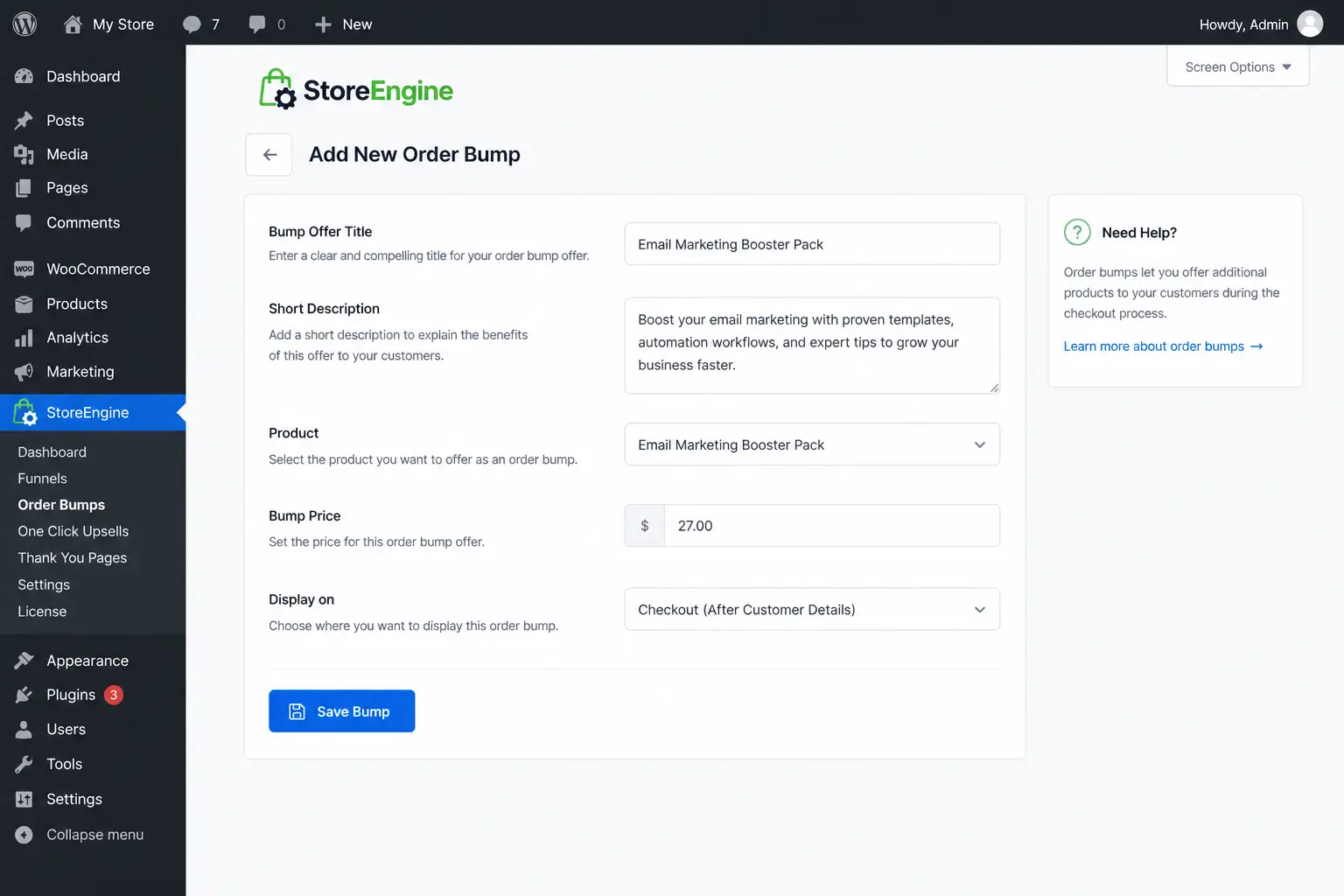1344x896 pixels.
Task: Click the Marketing megaphone icon
Action: click(x=24, y=372)
